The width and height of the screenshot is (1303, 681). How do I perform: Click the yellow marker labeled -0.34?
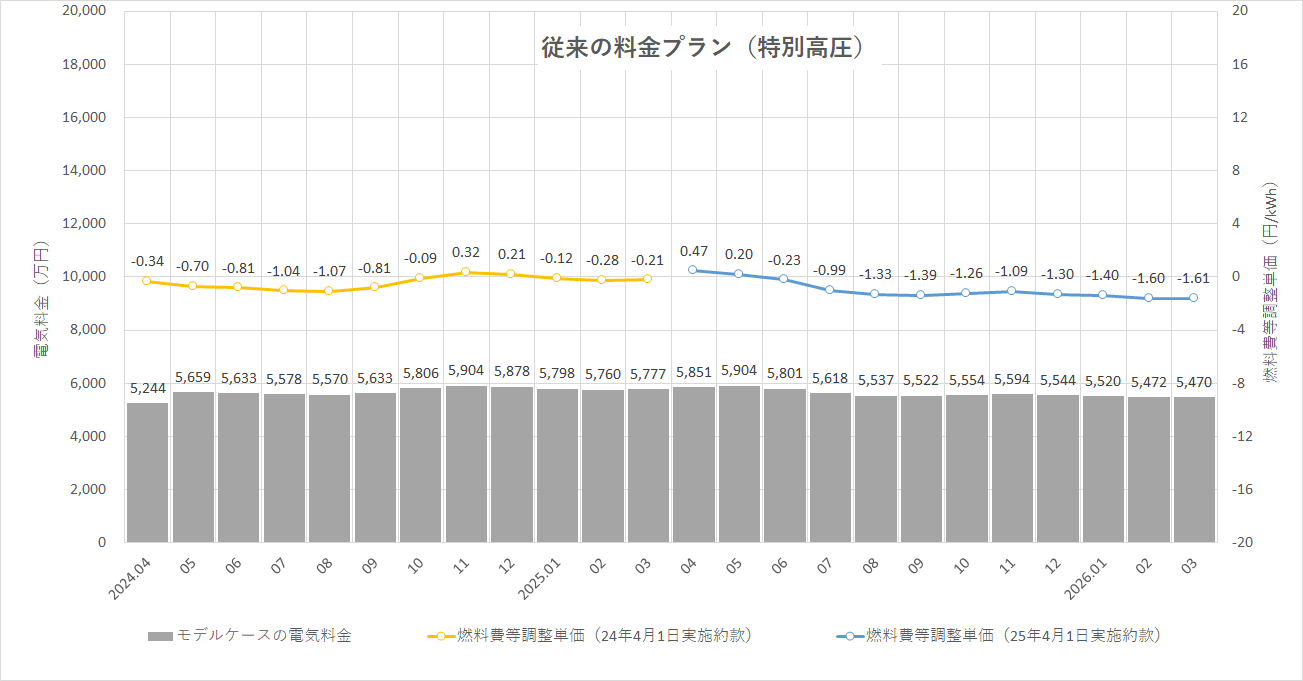tap(146, 282)
